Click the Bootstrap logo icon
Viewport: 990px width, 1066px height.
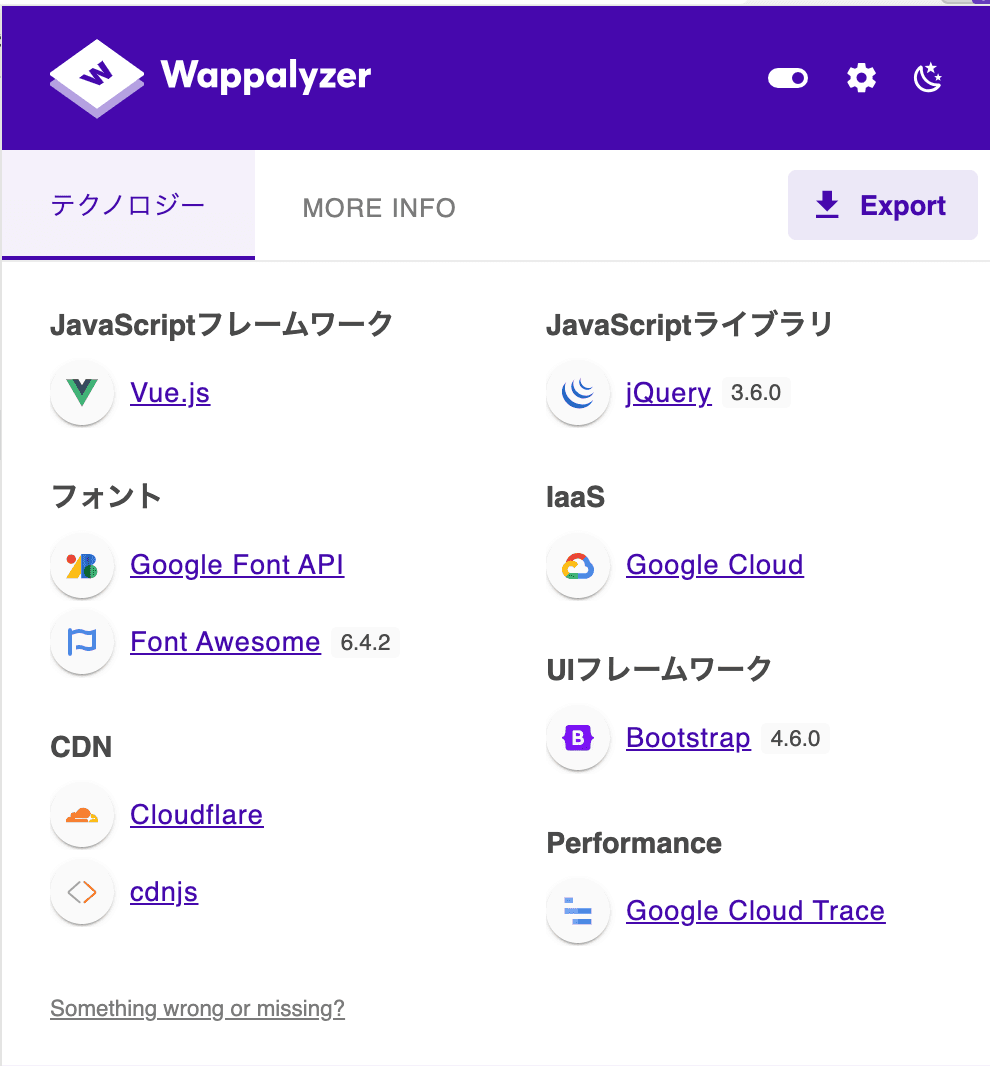click(578, 739)
